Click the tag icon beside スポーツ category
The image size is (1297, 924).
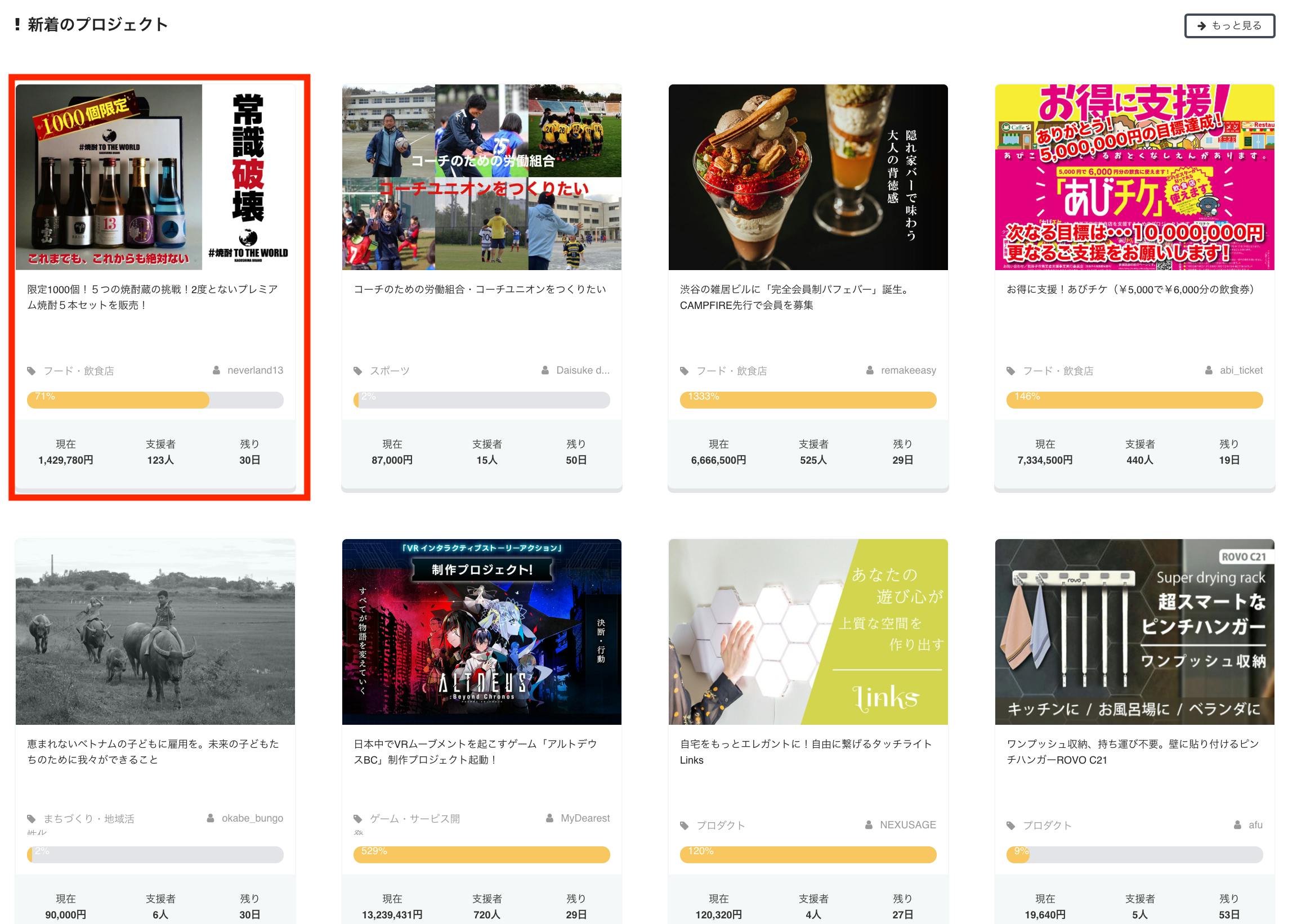click(357, 371)
